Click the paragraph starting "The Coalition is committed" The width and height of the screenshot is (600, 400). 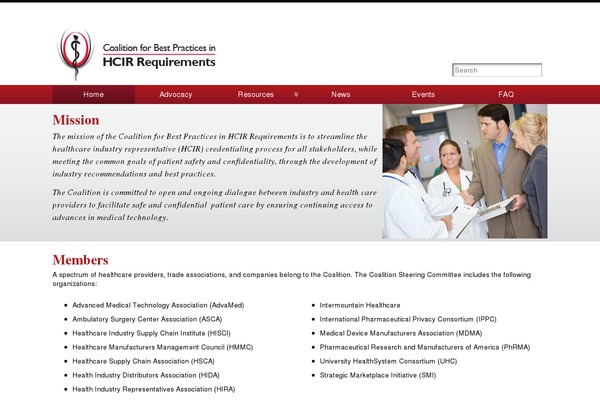(214, 205)
